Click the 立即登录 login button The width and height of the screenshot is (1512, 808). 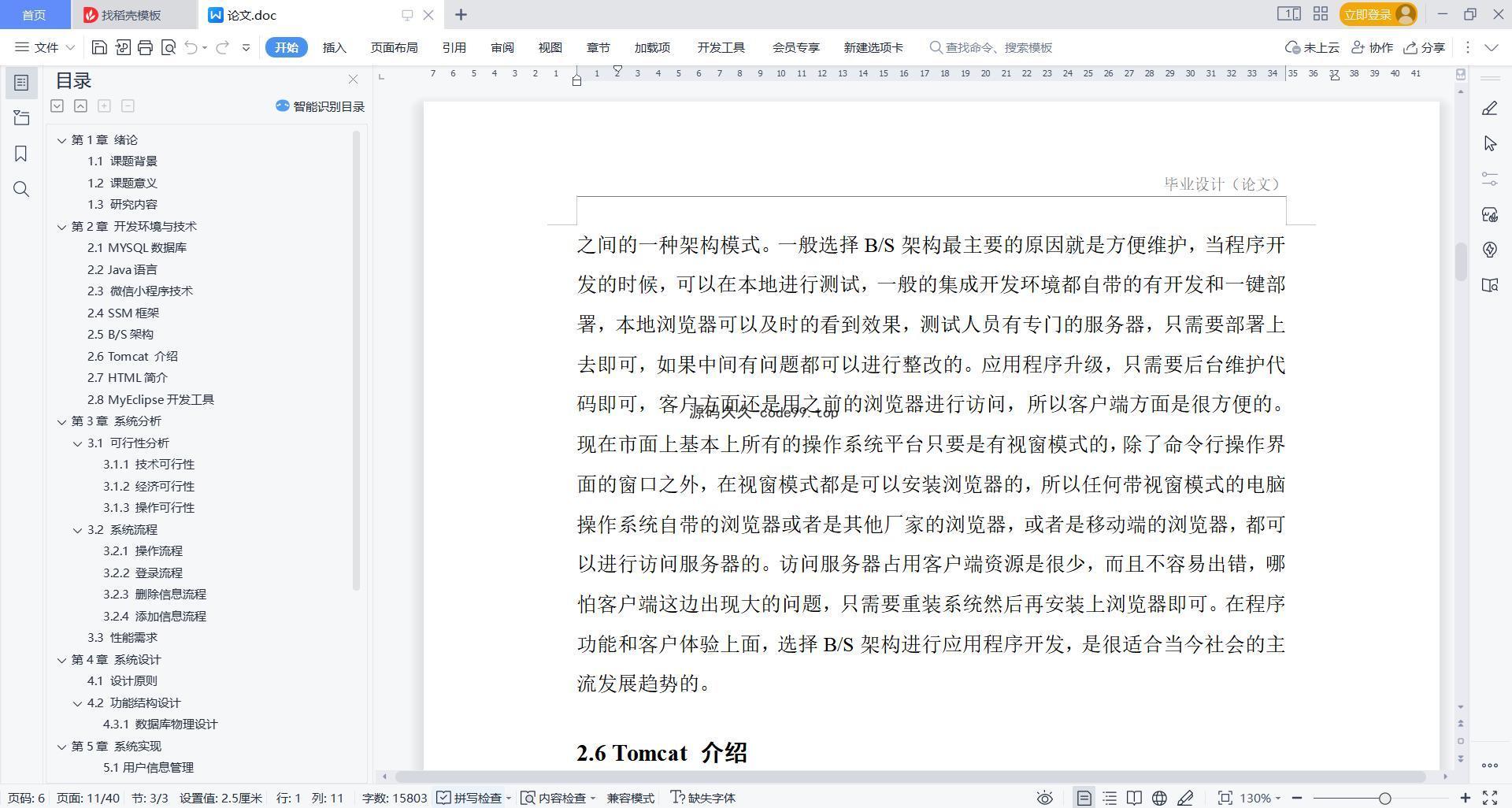(x=1367, y=14)
